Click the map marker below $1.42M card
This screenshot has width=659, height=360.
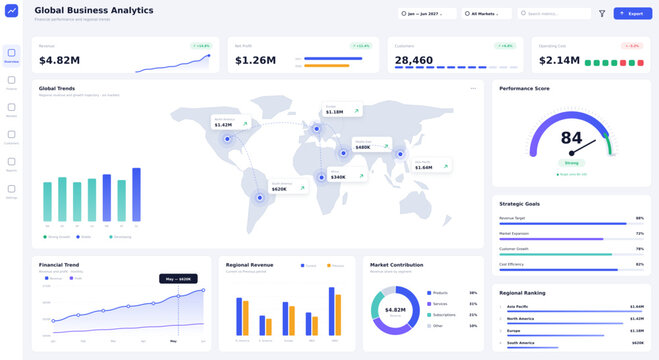click(227, 139)
